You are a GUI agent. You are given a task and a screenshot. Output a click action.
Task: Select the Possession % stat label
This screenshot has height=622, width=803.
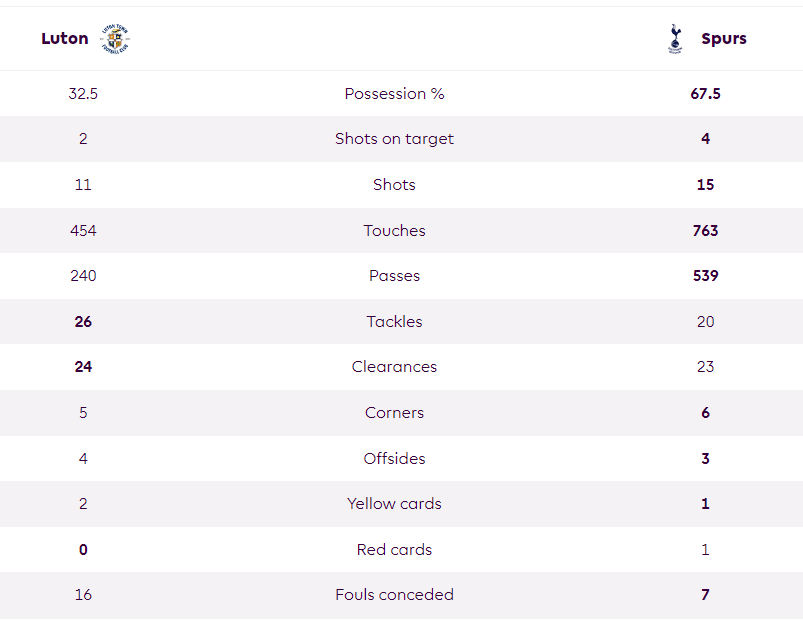(394, 94)
